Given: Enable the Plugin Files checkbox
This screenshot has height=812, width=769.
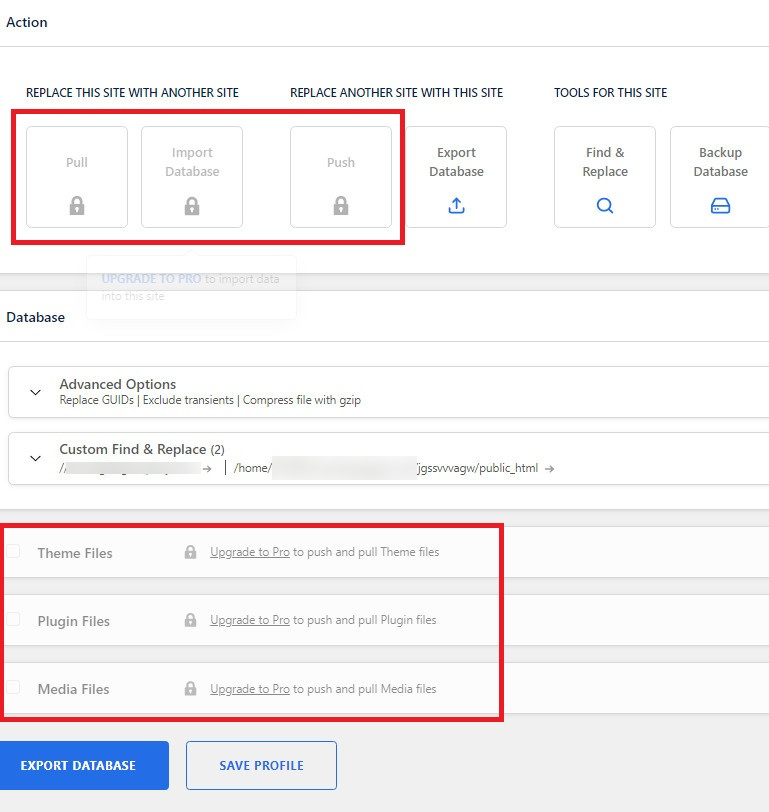Looking at the screenshot, I should 15,621.
